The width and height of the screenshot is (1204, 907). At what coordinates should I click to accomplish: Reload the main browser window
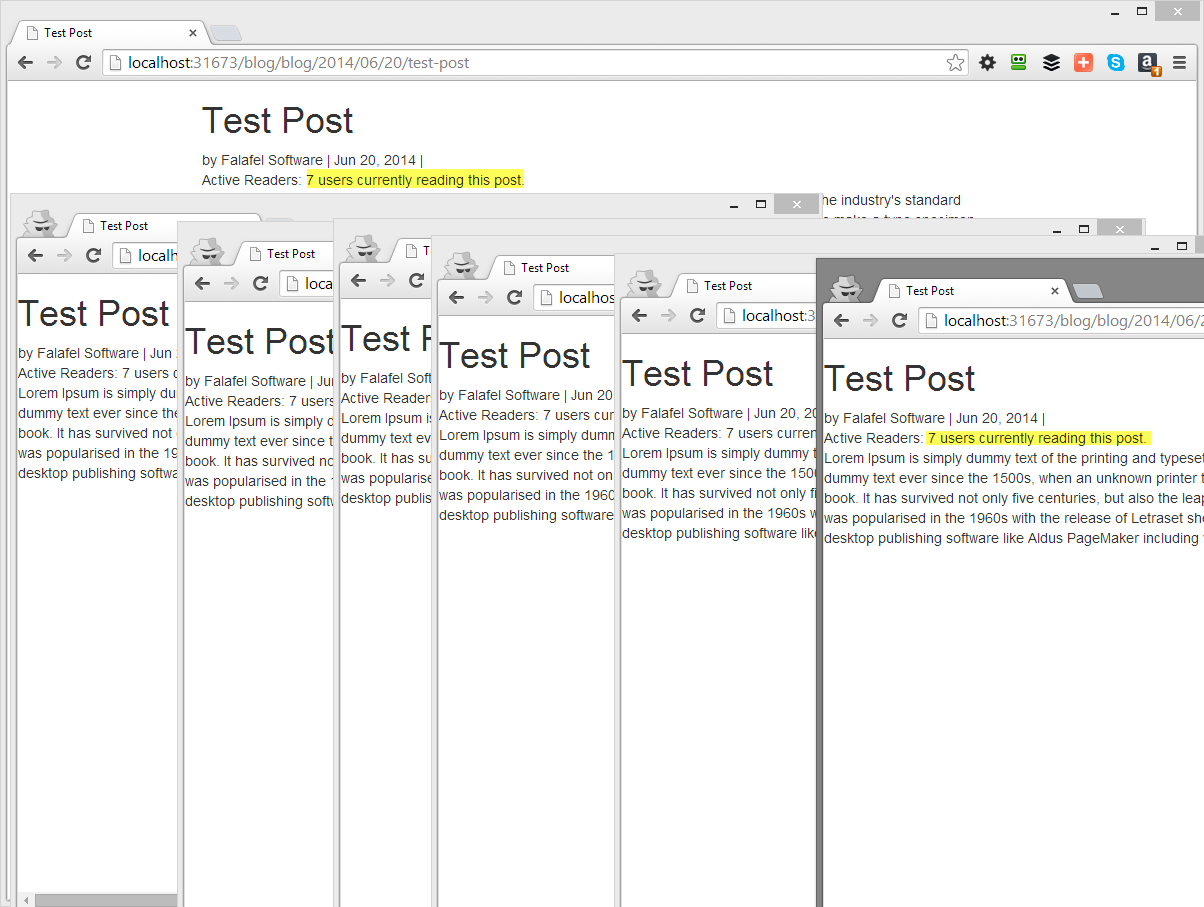[x=83, y=62]
